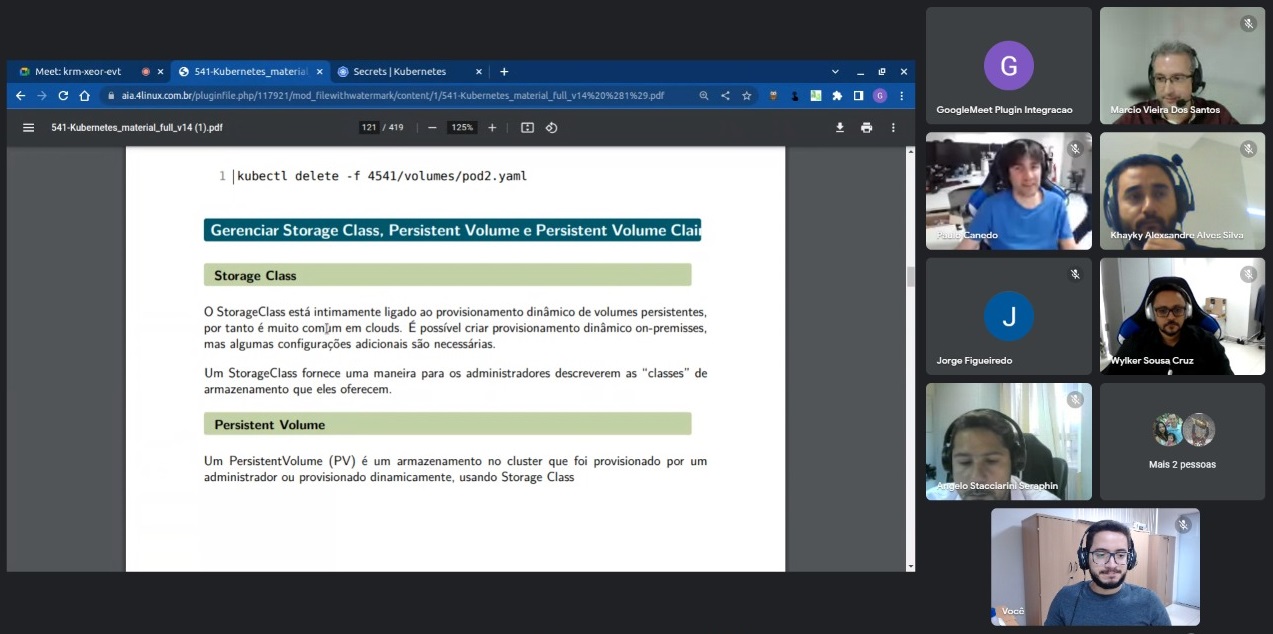Download the PDF file
Screen dimensions: 1273x634
(840, 128)
